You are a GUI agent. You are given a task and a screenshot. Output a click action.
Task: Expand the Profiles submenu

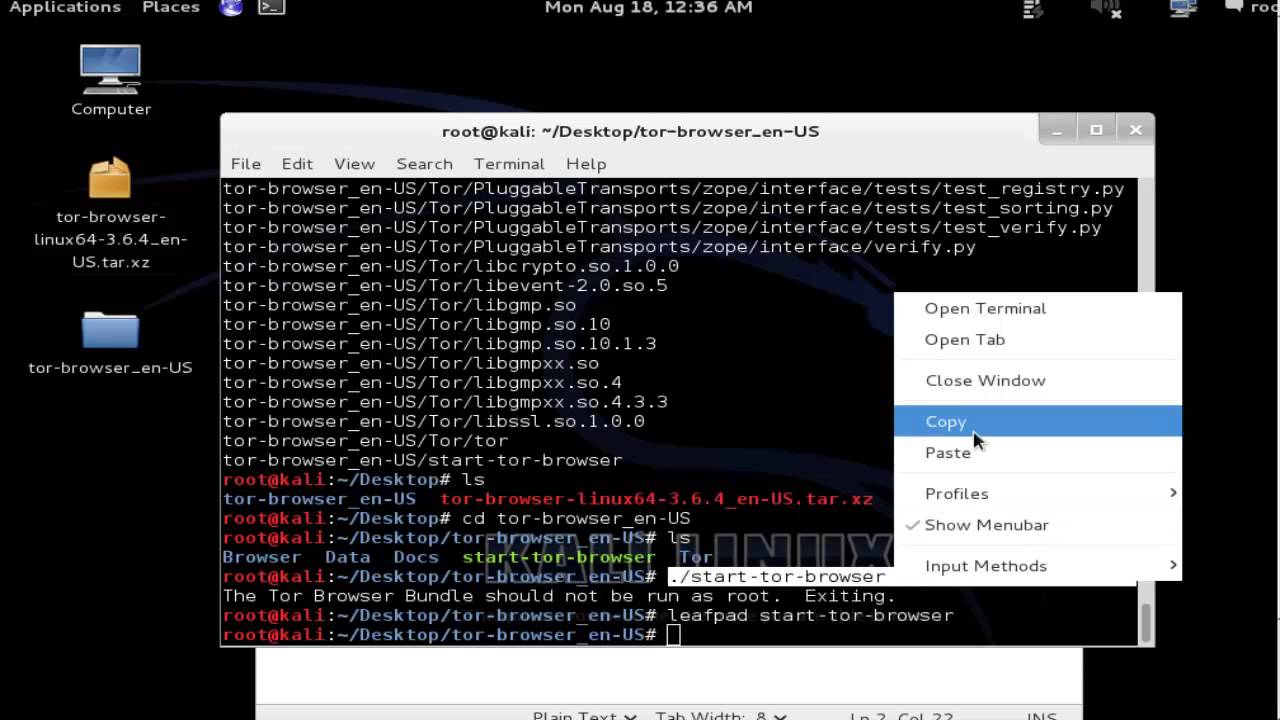(x=1037, y=493)
